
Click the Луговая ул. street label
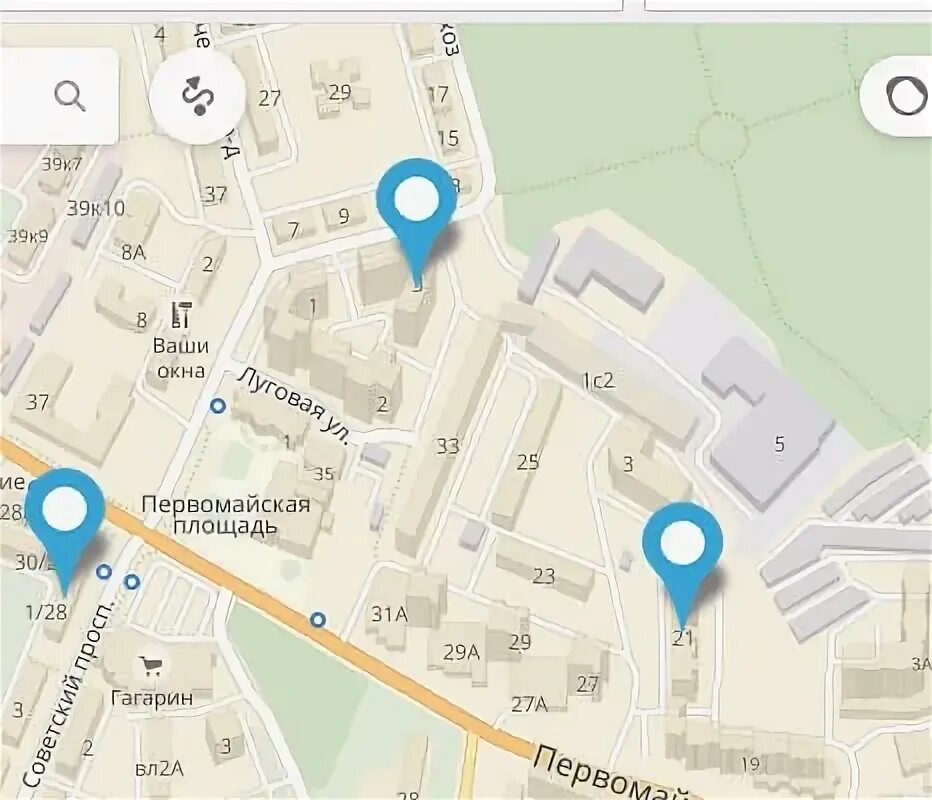(x=293, y=405)
